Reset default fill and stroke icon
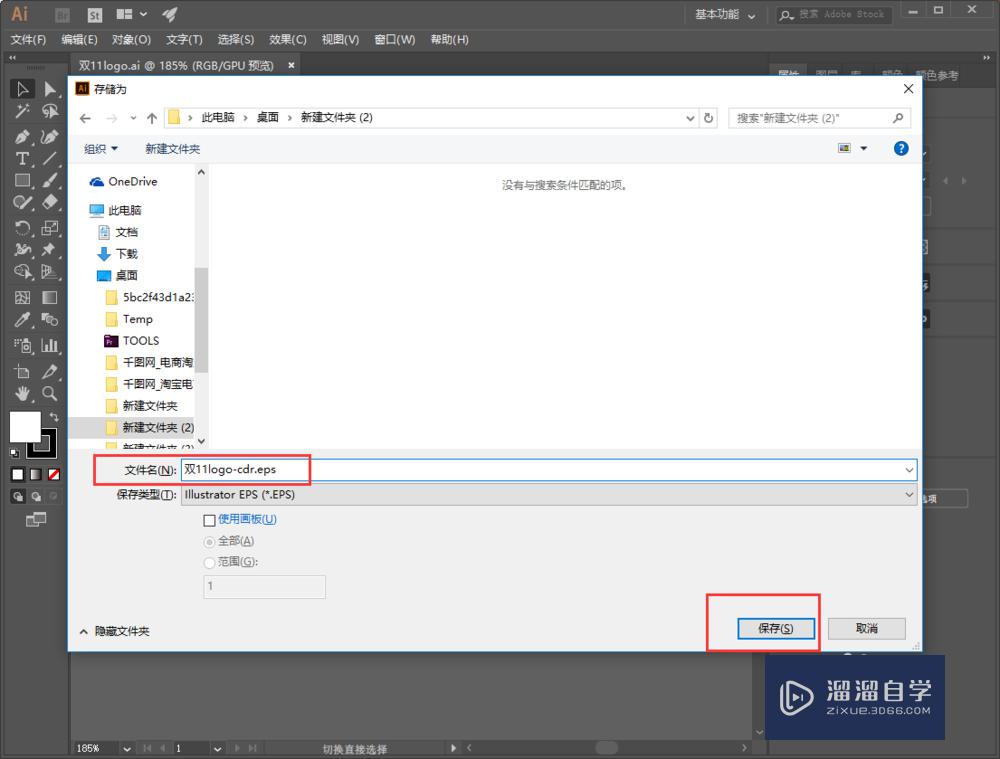1000x759 pixels. 14,453
